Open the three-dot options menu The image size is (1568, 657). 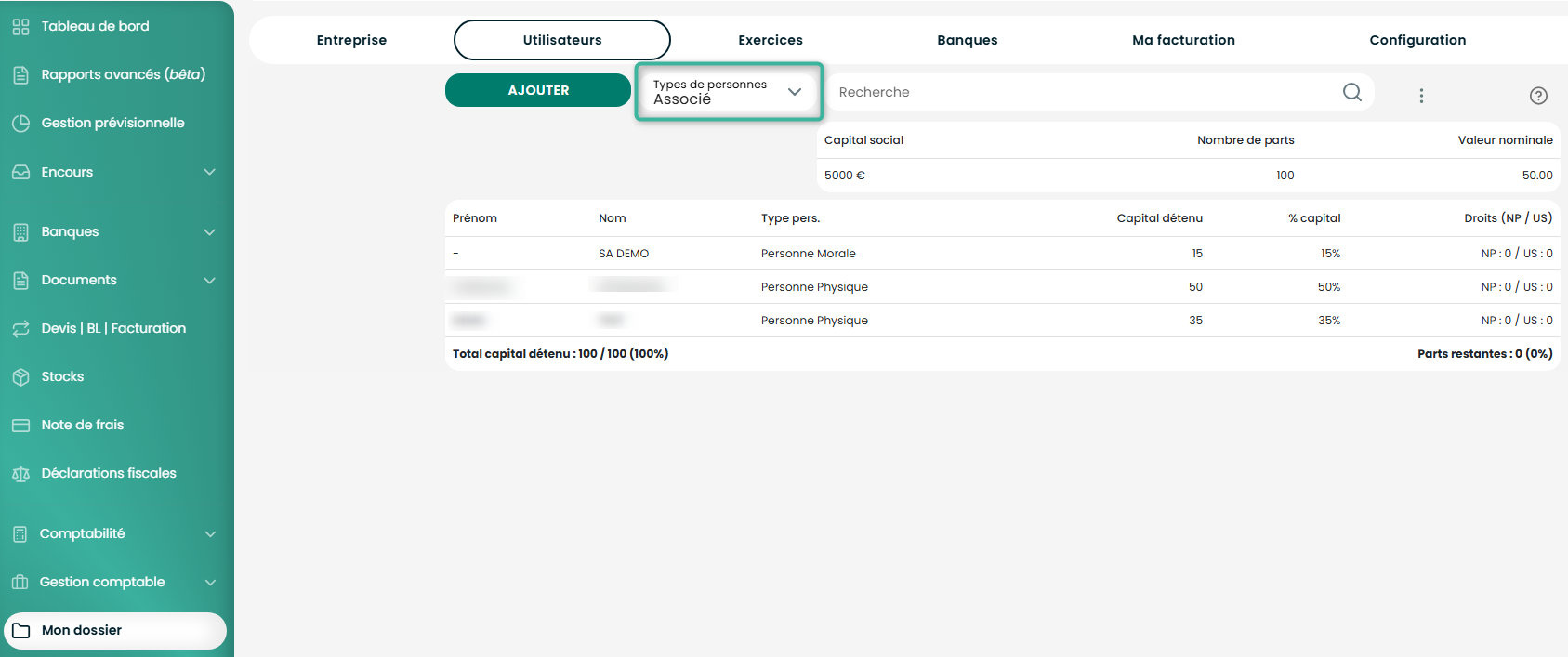(1421, 96)
